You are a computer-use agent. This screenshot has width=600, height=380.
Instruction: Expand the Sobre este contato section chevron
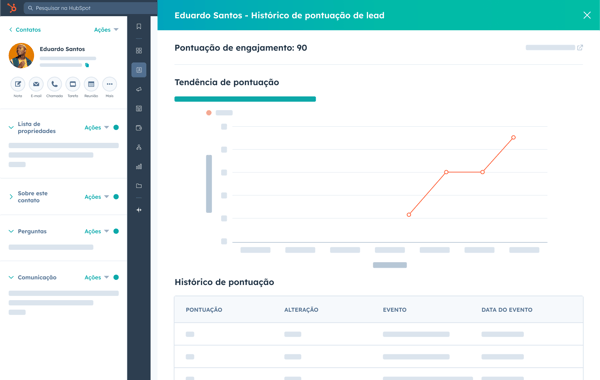point(11,197)
